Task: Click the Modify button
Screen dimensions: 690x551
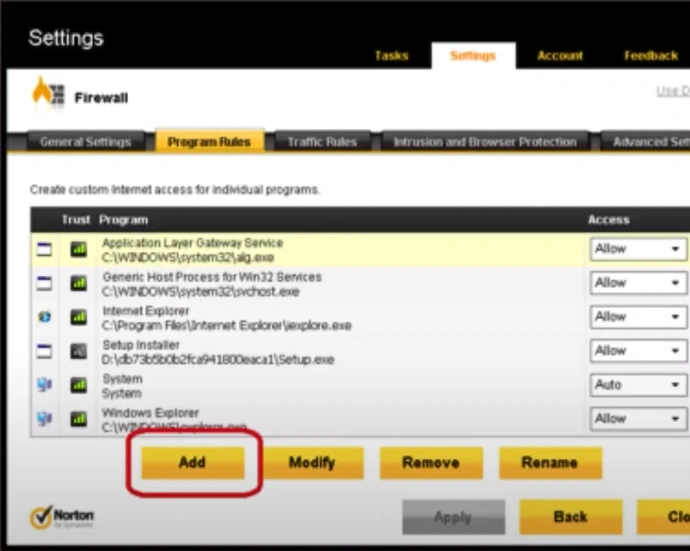Action: [312, 463]
